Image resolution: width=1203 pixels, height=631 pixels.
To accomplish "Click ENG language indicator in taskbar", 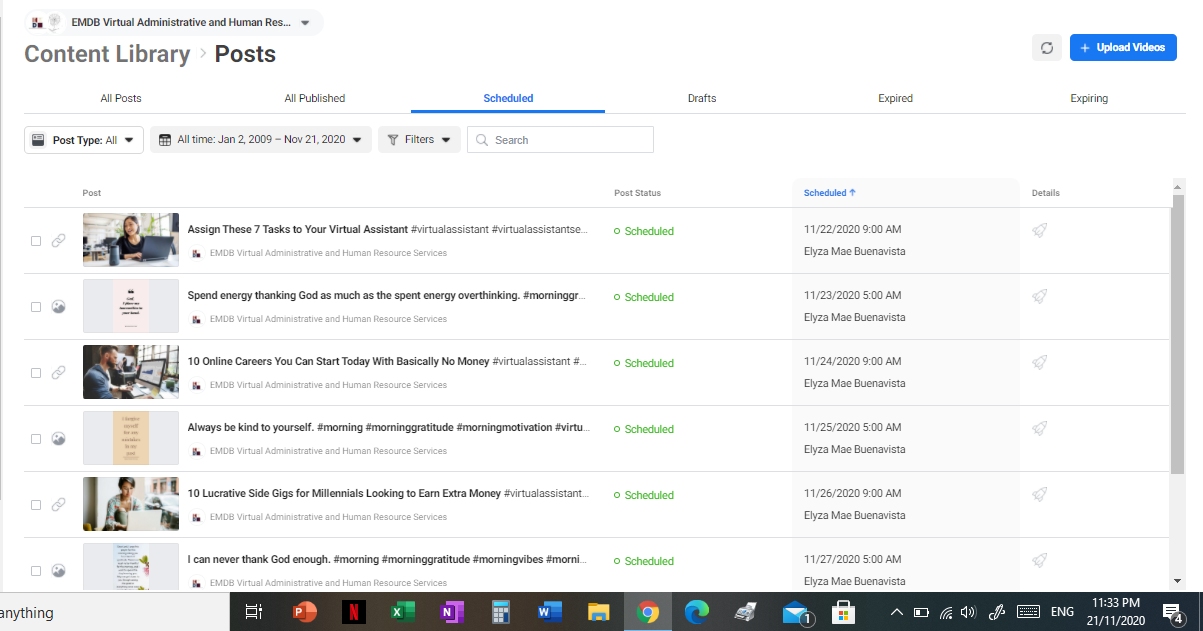I will 1063,612.
